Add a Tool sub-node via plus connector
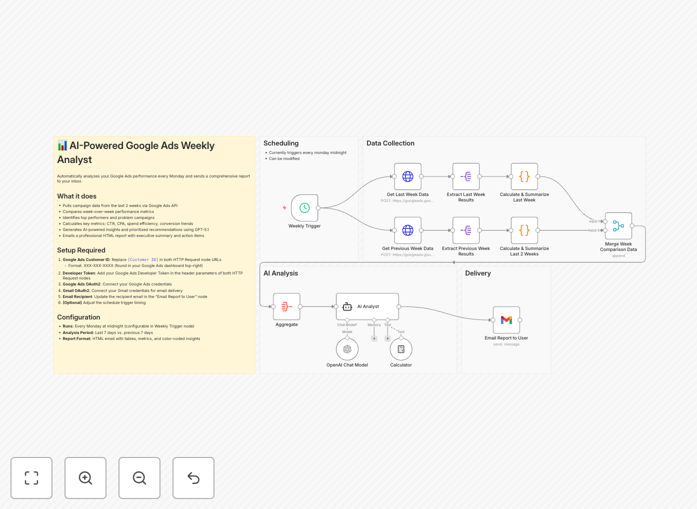The image size is (697, 509). [388, 339]
